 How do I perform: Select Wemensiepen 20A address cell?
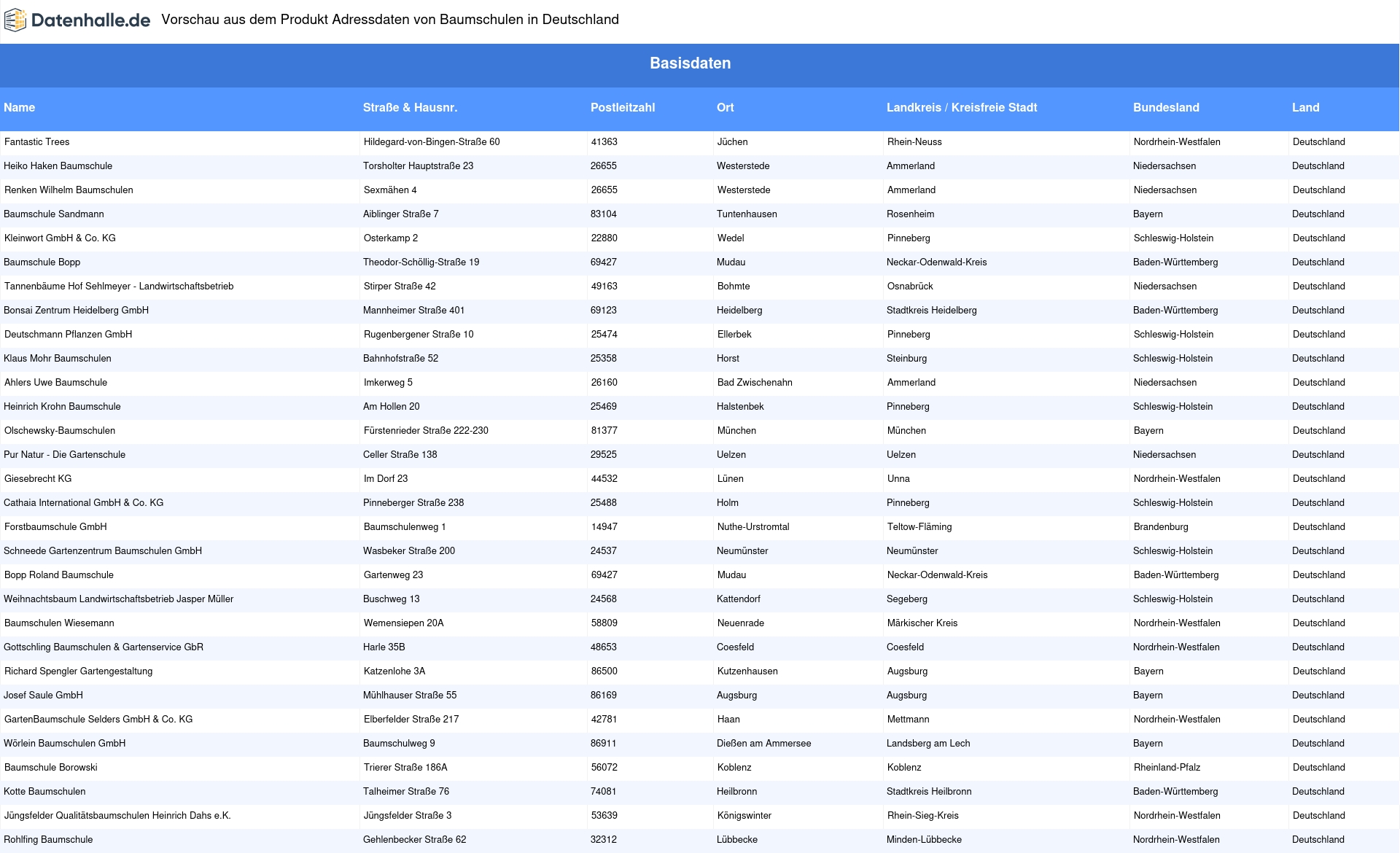404,623
